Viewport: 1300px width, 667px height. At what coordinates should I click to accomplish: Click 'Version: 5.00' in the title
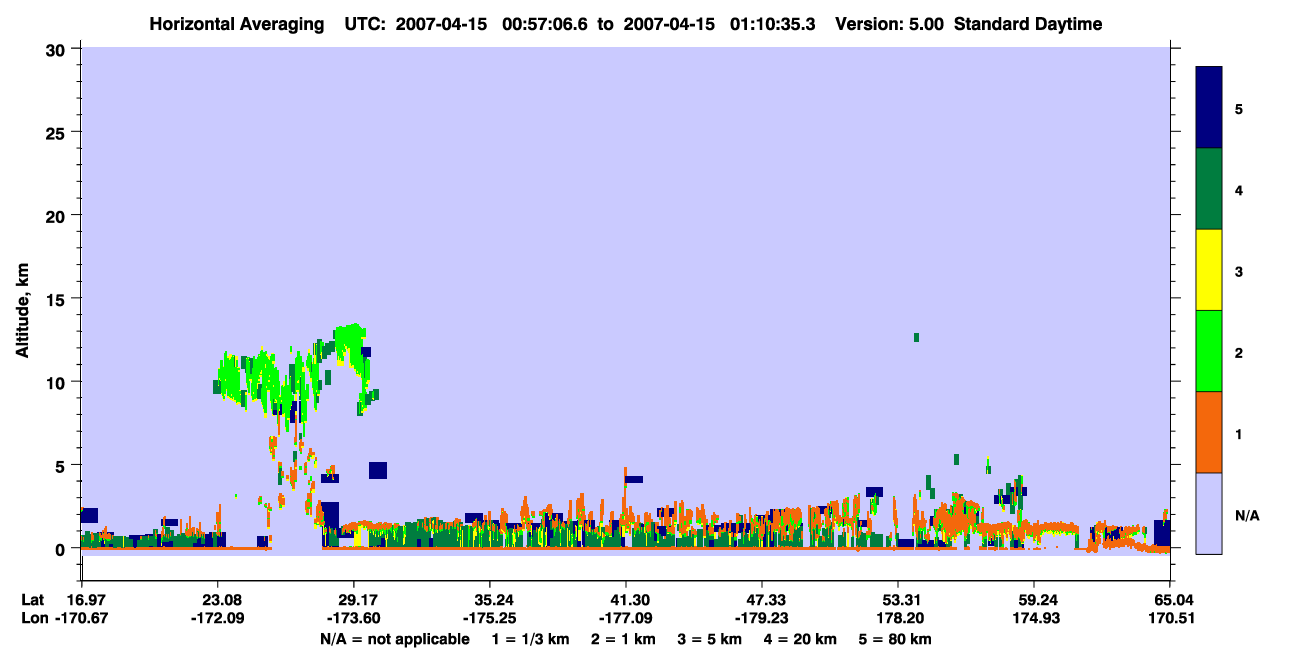pos(891,24)
